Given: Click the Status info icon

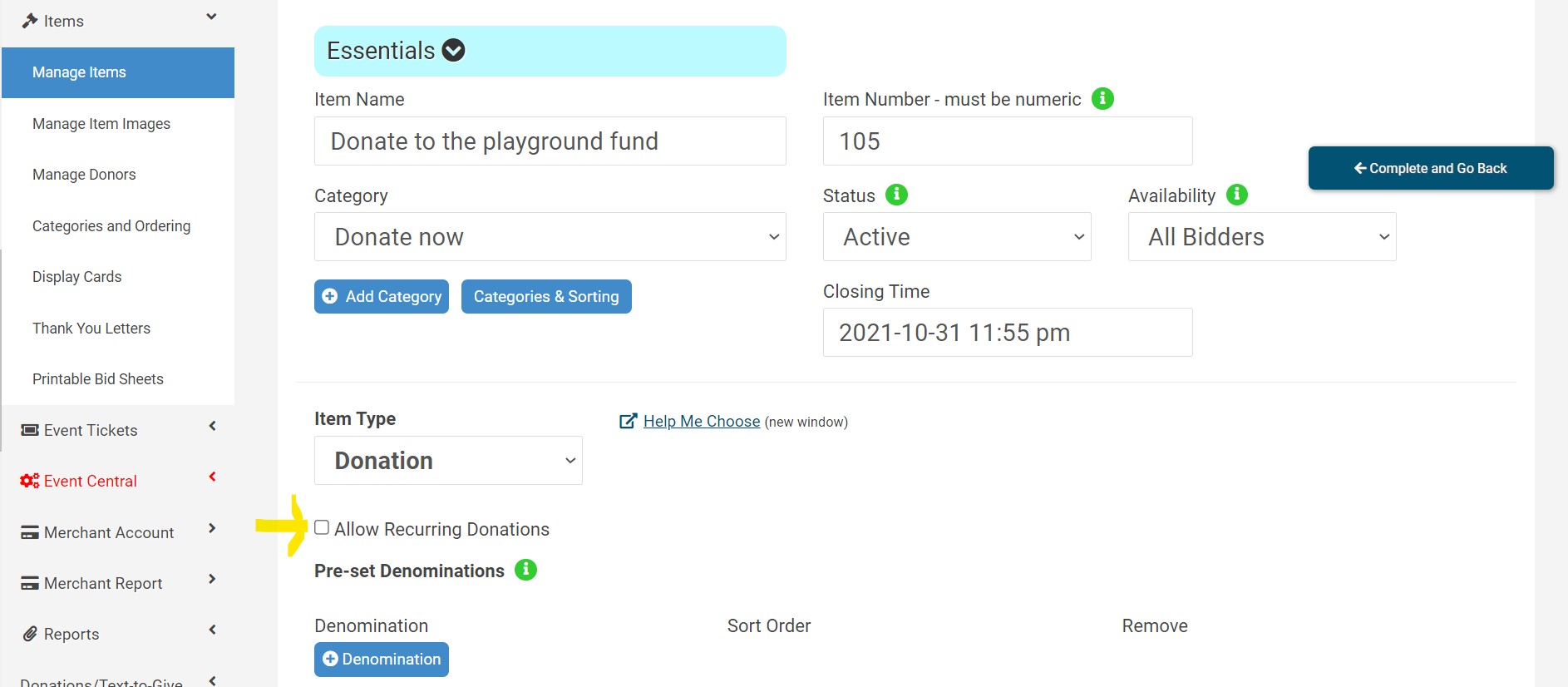Looking at the screenshot, I should 896,195.
